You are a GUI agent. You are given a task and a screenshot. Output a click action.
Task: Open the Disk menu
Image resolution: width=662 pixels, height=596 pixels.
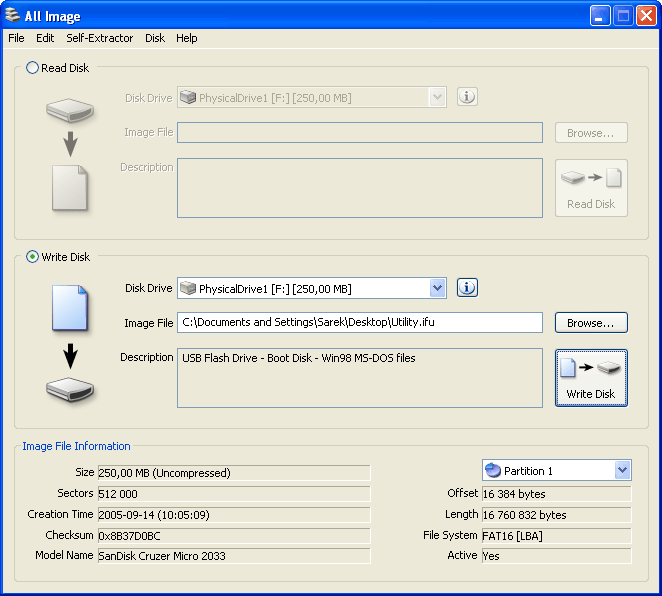(x=155, y=38)
